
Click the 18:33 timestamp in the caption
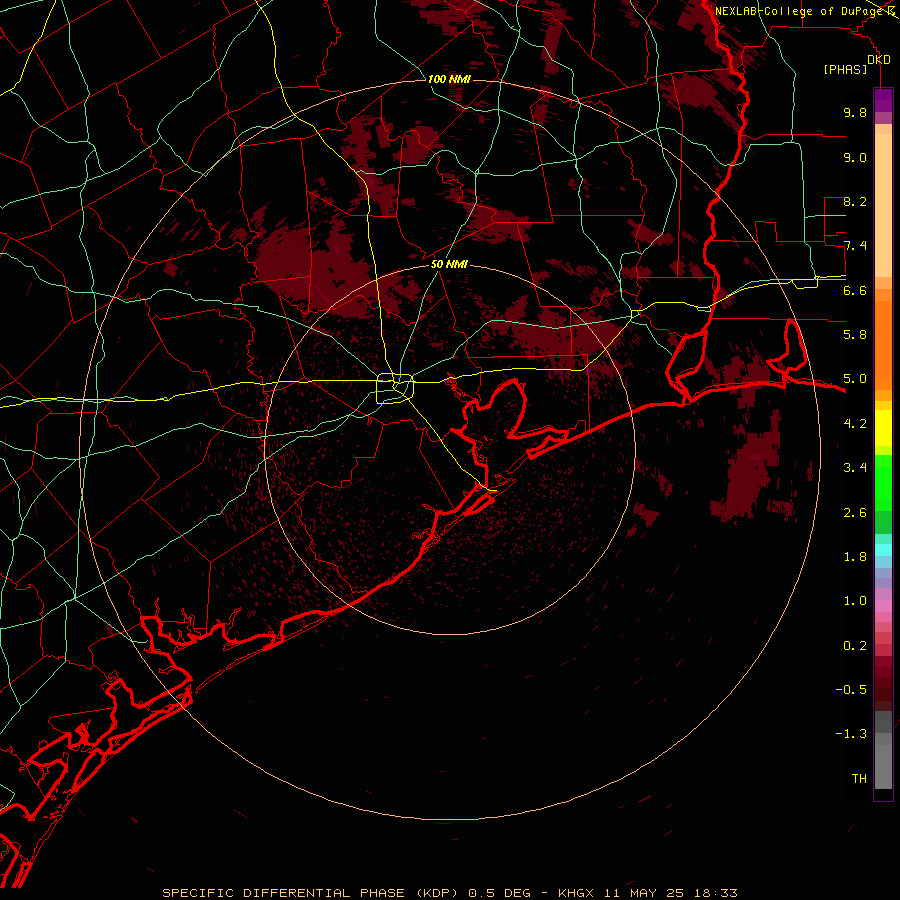[x=715, y=893]
